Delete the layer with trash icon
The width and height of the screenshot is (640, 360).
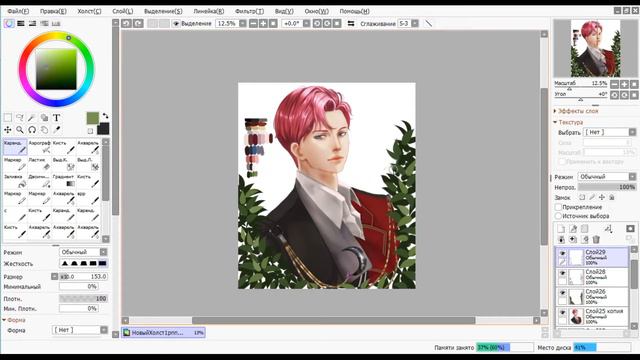[x=596, y=240]
